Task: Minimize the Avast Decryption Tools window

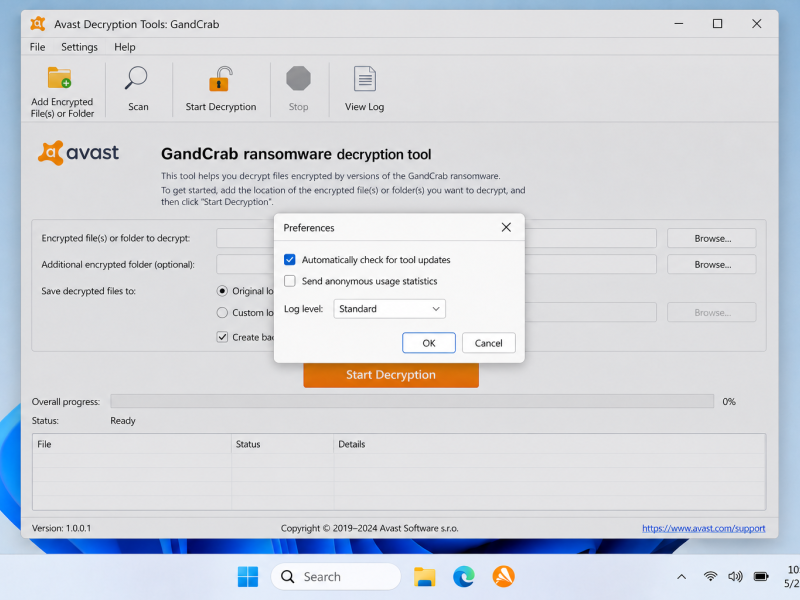Action: [679, 23]
